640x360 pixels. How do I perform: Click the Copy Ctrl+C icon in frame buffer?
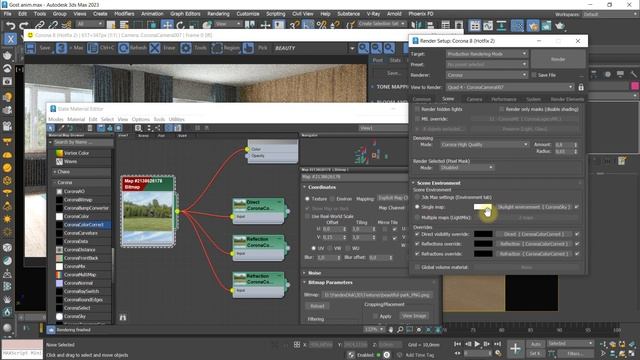(93, 48)
